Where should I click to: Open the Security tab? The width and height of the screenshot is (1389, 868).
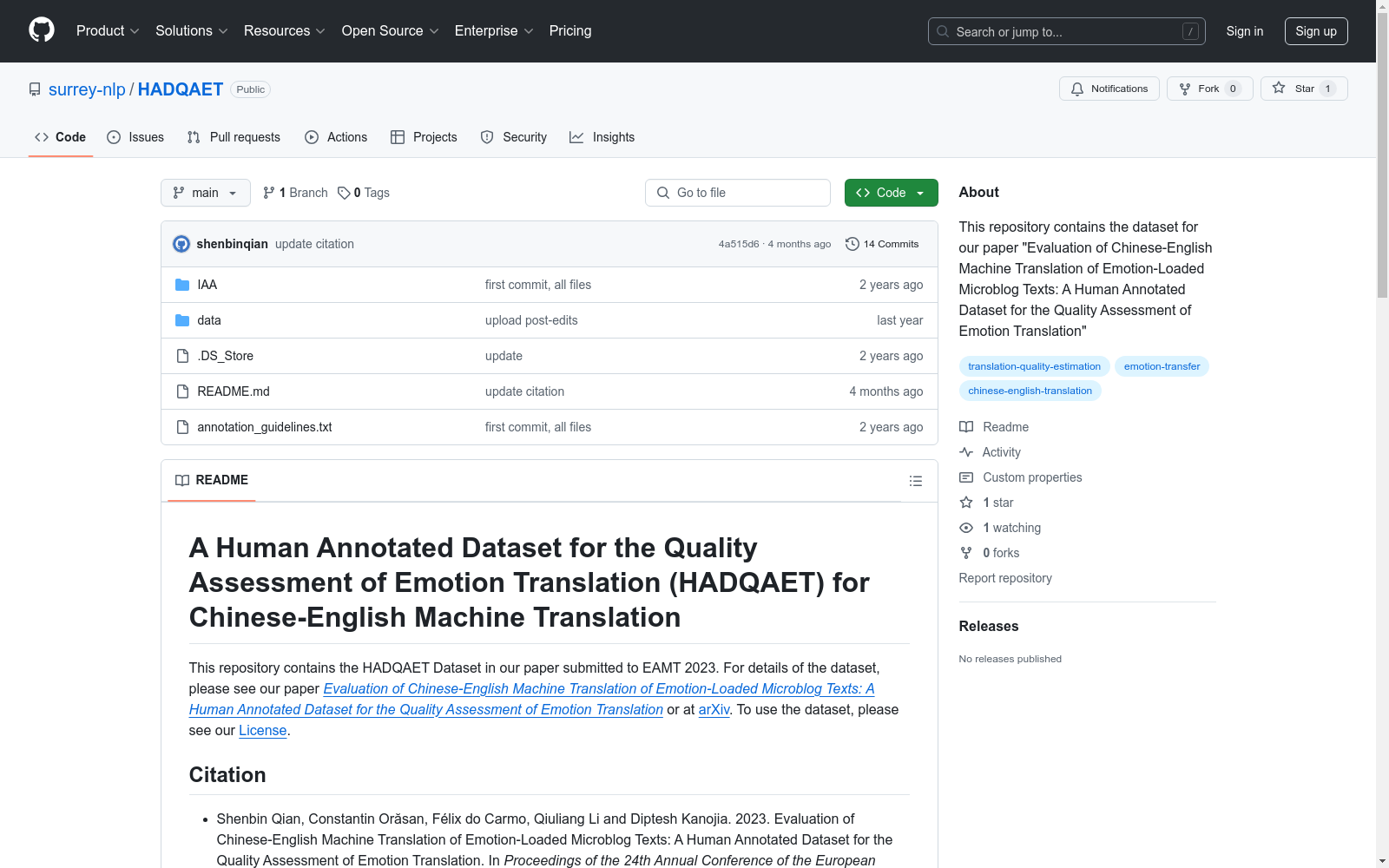514,137
